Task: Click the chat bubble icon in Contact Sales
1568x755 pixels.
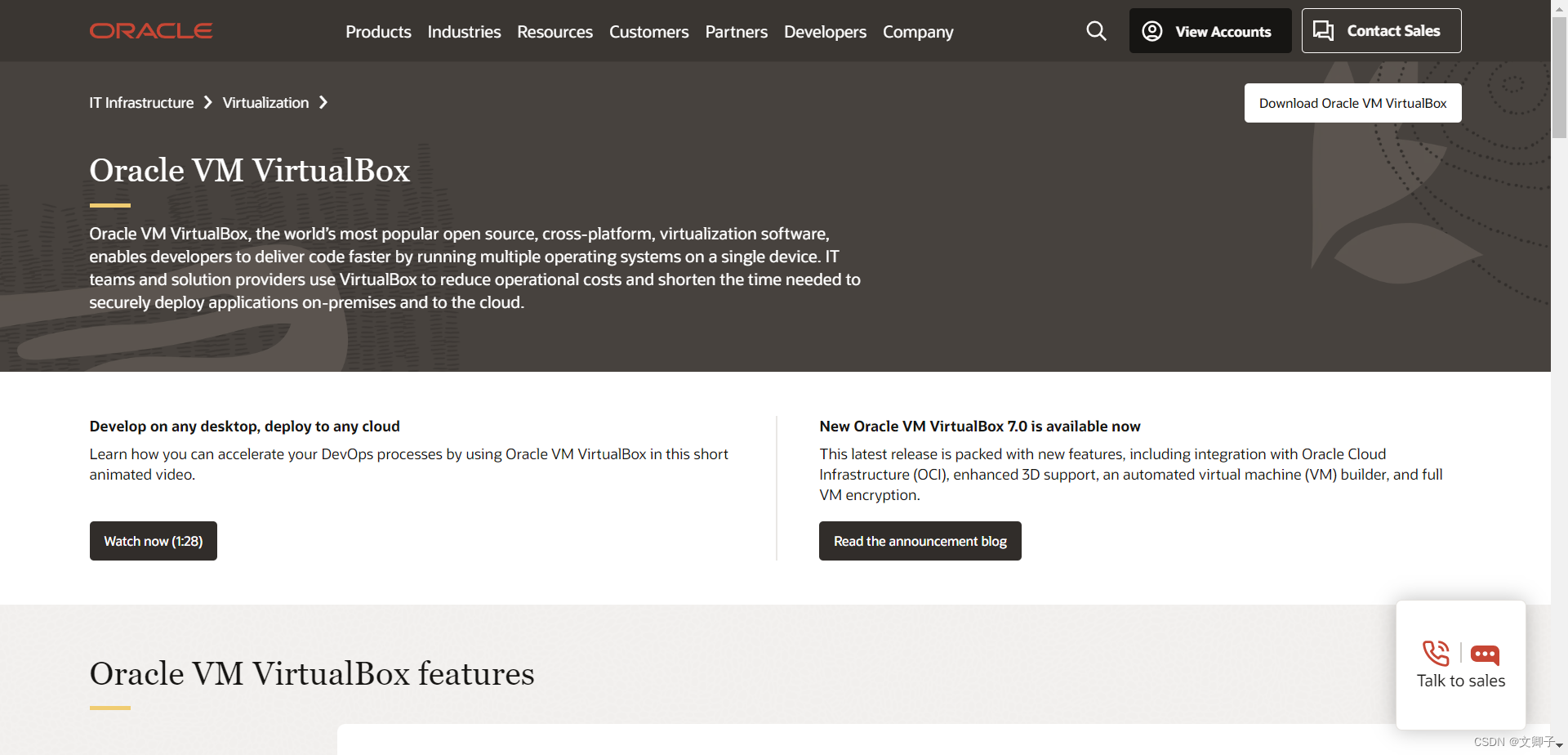Action: point(1323,31)
